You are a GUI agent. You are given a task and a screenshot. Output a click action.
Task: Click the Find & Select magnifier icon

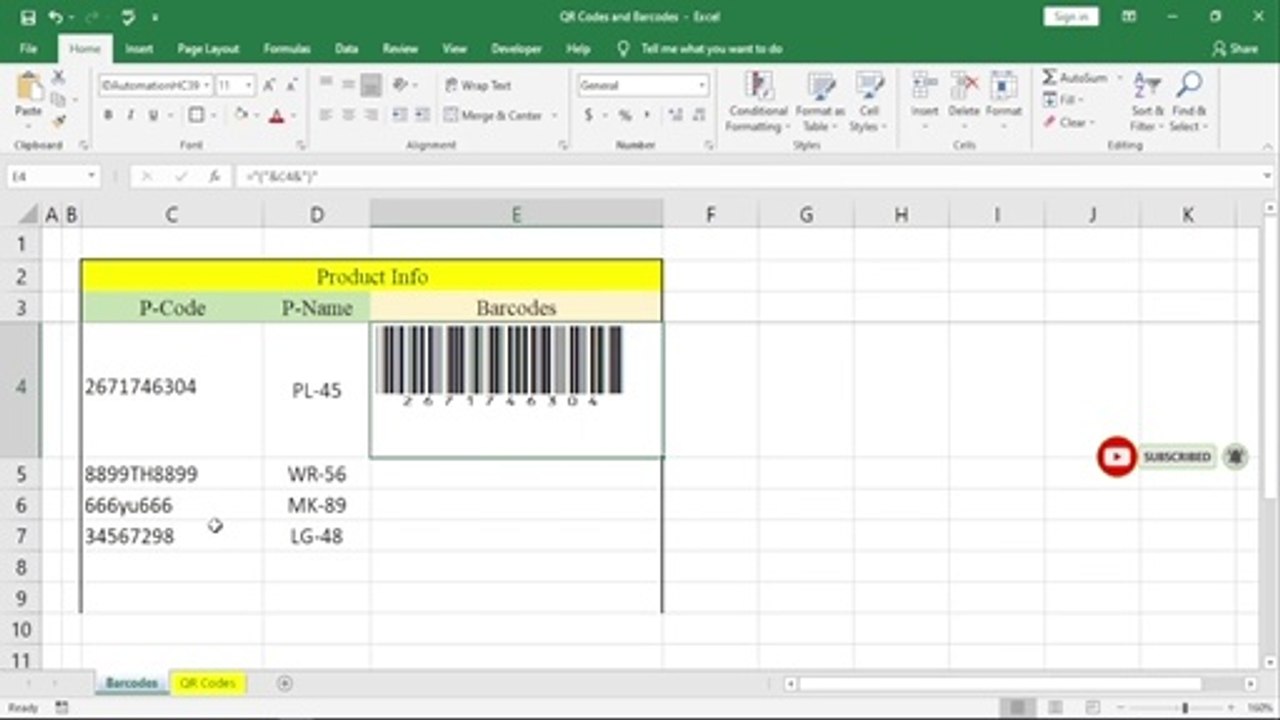click(x=1189, y=86)
